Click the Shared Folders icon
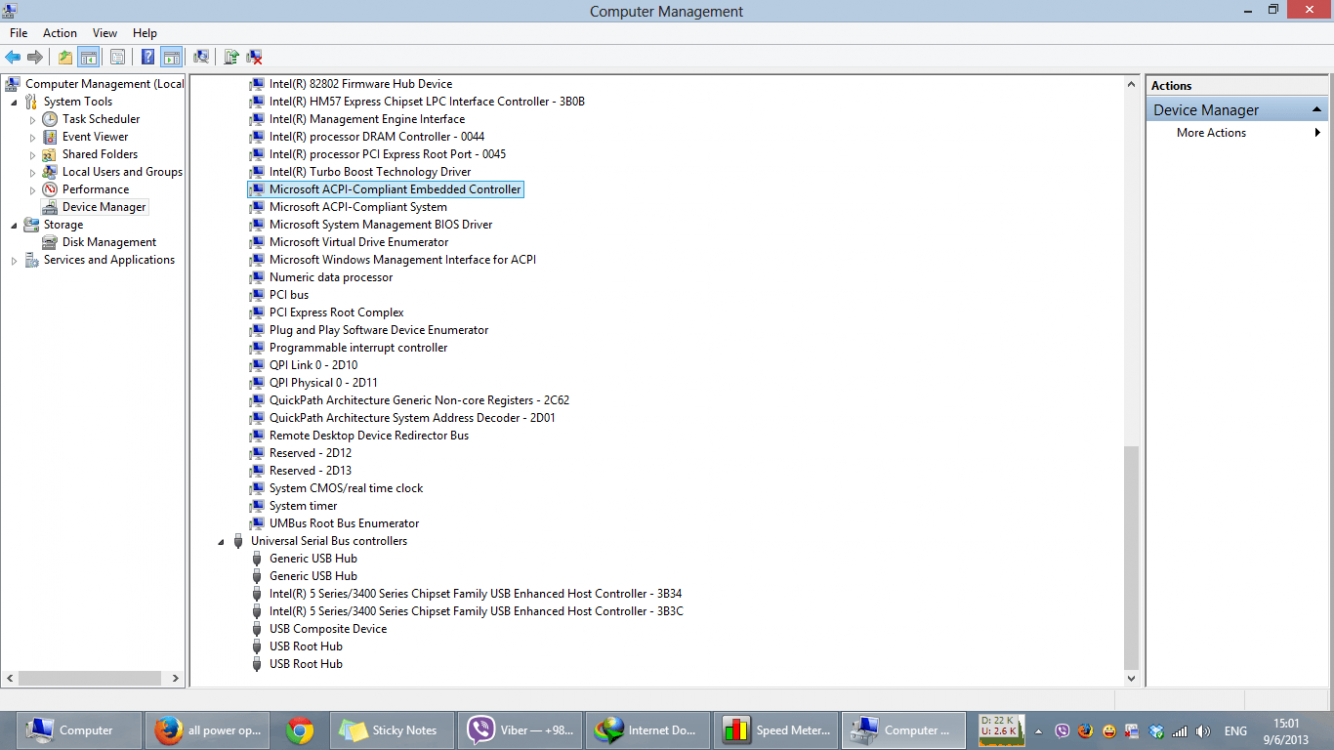Screen dimensions: 1334x750 (49, 154)
